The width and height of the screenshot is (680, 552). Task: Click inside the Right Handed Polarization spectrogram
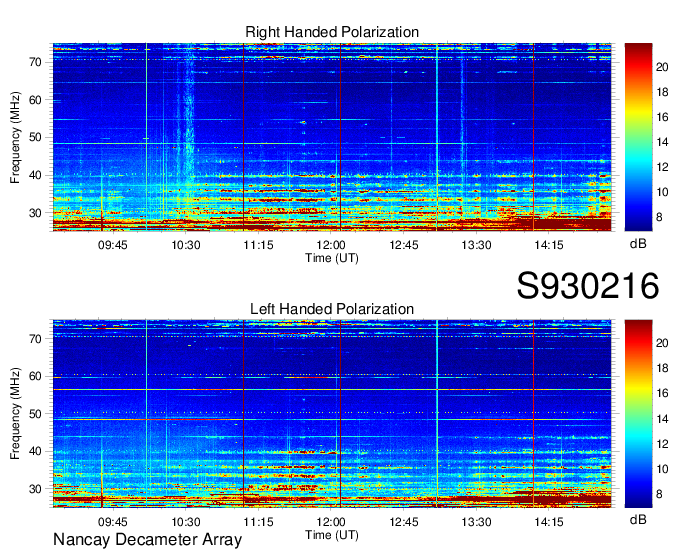click(332, 137)
